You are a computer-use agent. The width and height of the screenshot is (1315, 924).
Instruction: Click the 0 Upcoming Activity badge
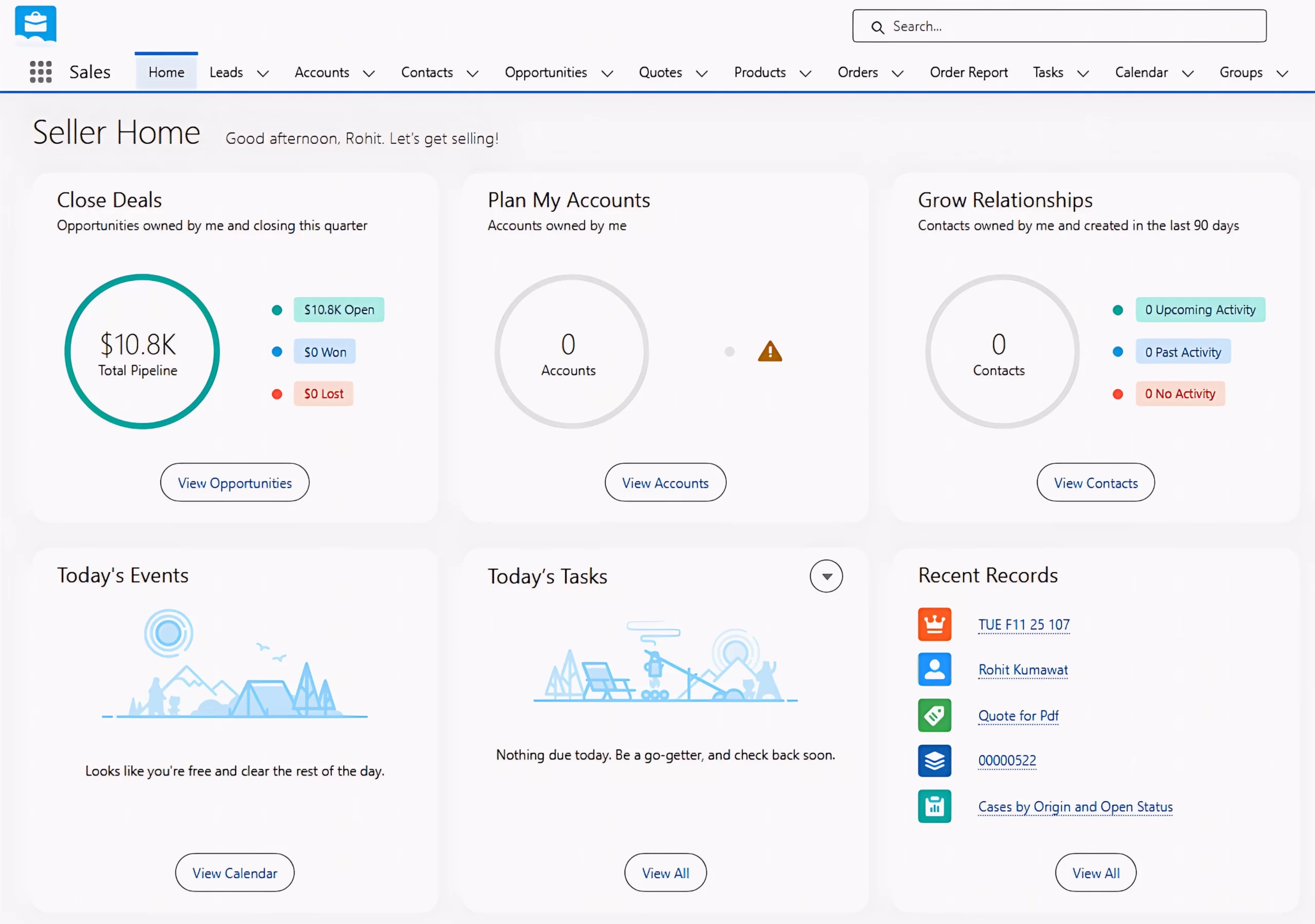click(x=1200, y=310)
